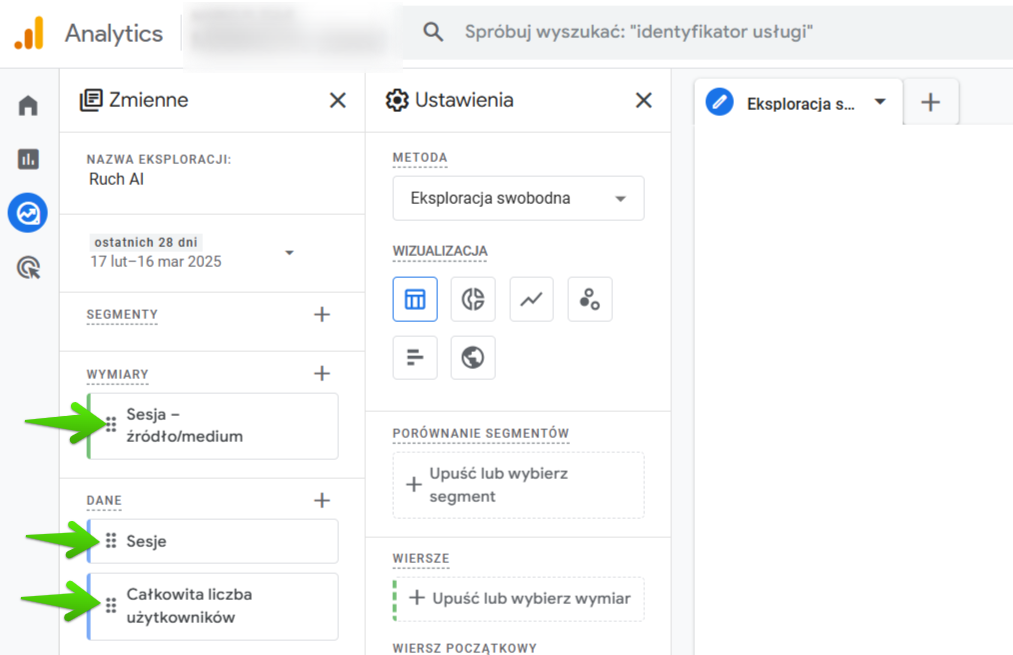The height and width of the screenshot is (655, 1013).
Task: Select the table visualization icon
Action: [x=415, y=299]
